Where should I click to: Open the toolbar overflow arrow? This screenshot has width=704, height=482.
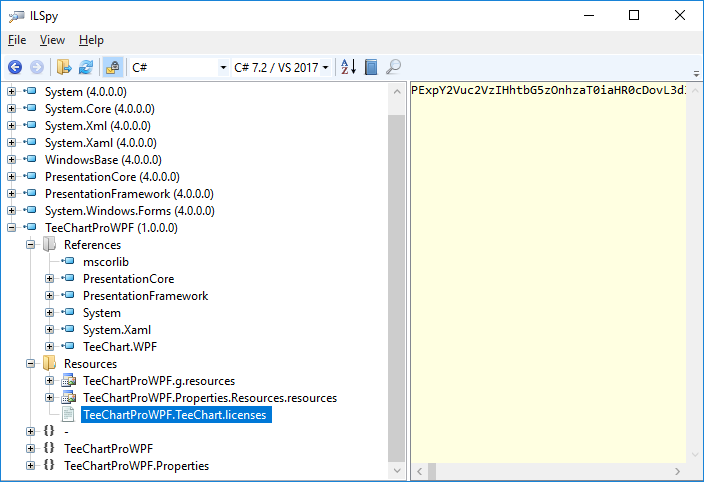tap(696, 74)
